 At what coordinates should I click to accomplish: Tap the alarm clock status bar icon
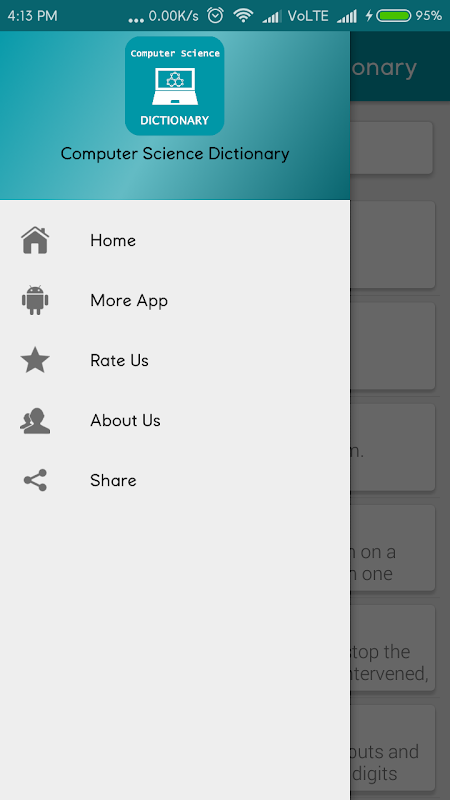(x=215, y=16)
